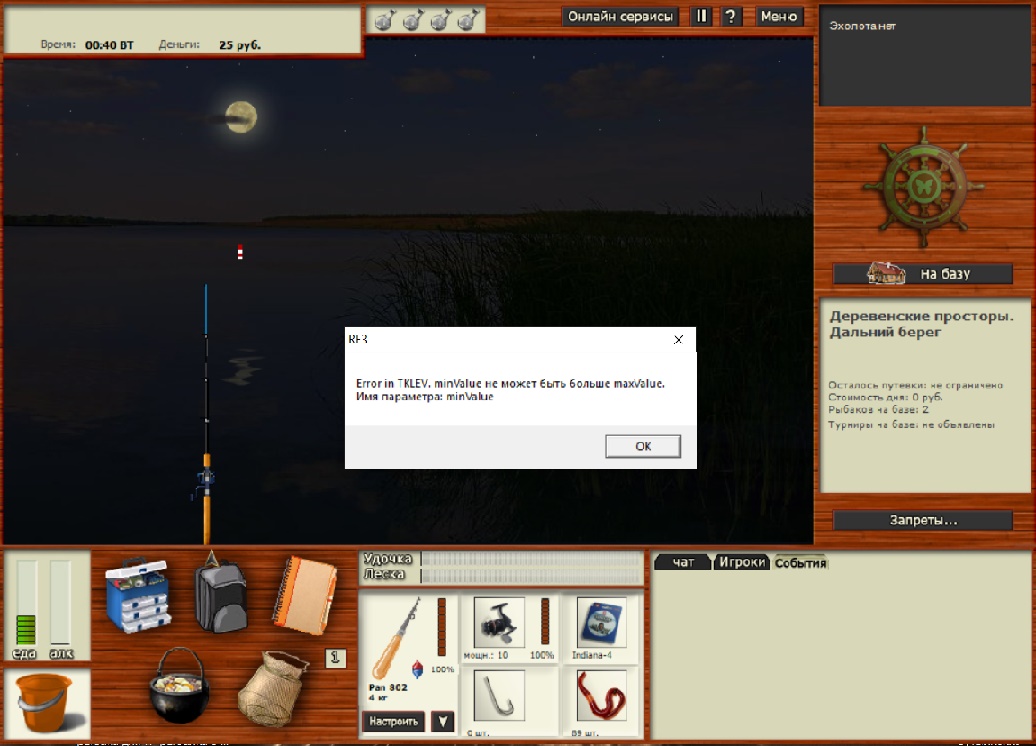Click the error message text about minValue

(510, 390)
